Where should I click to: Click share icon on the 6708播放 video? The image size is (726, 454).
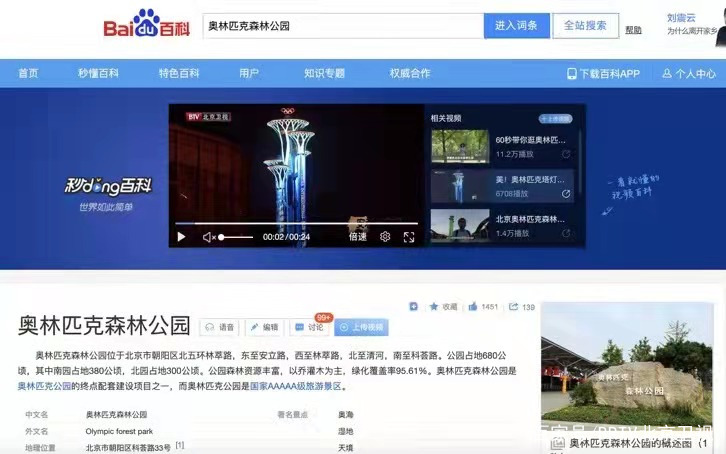coord(566,193)
